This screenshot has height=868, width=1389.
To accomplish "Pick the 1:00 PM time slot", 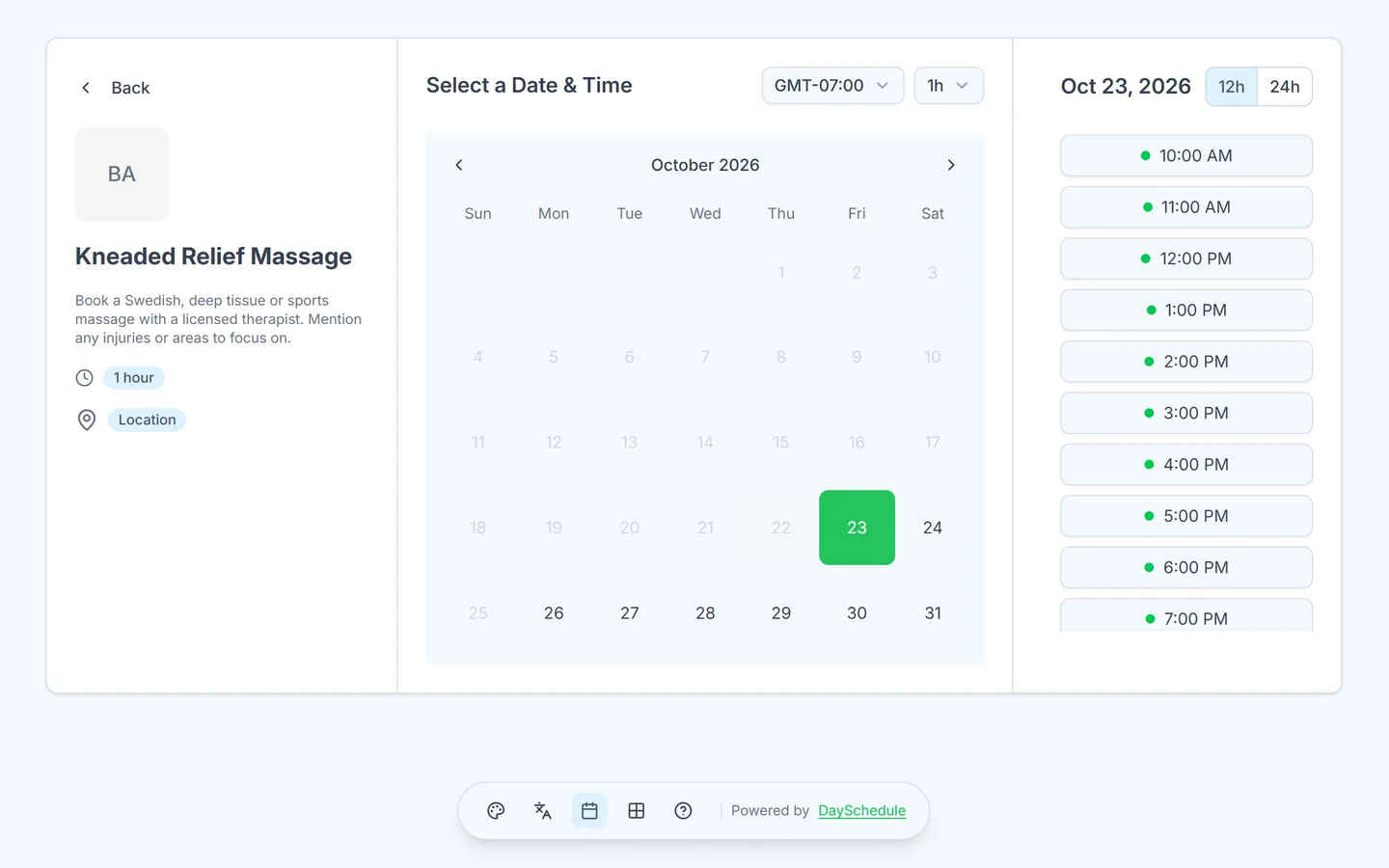I will [x=1186, y=311].
